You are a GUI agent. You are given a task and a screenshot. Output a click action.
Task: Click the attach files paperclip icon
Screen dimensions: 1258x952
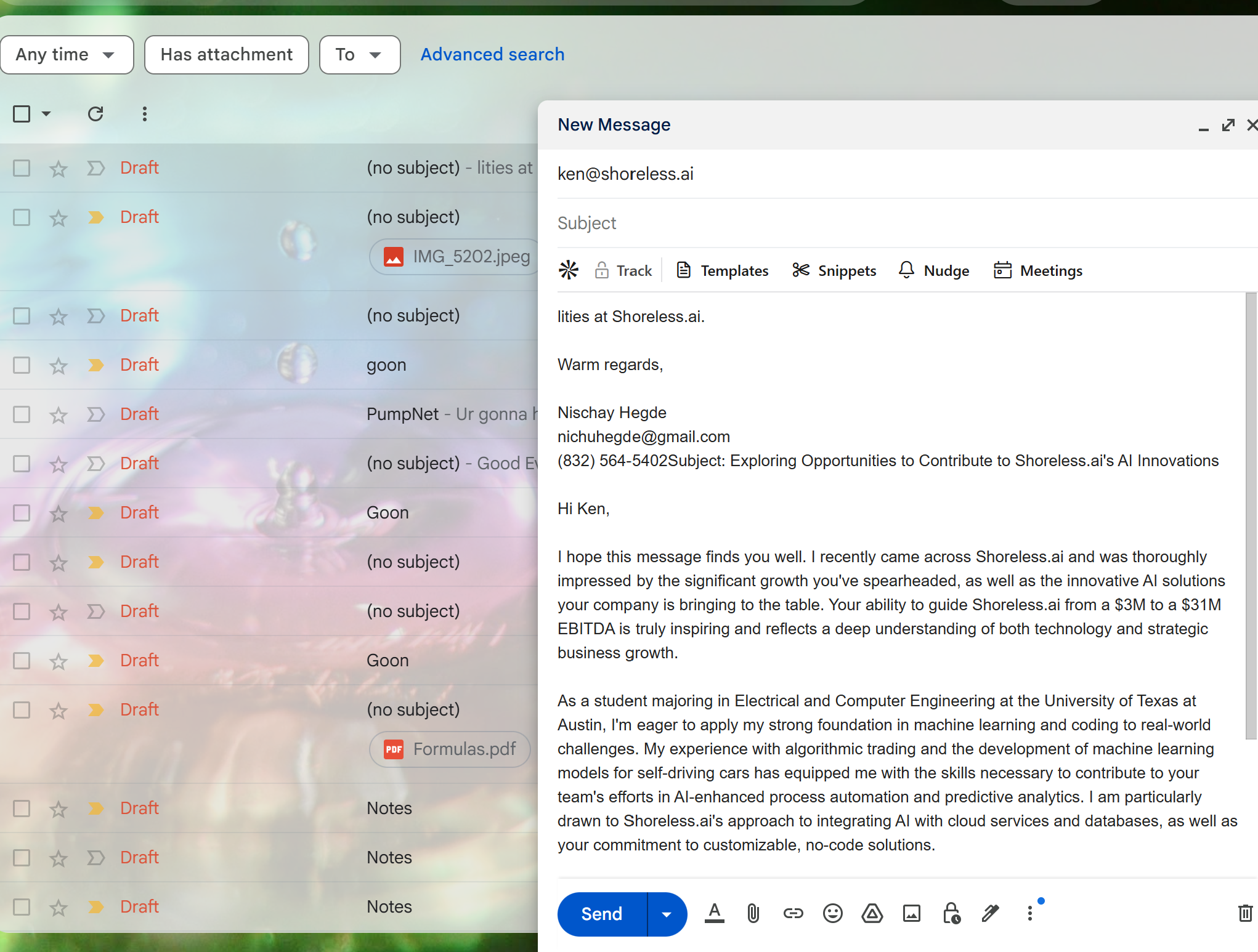pyautogui.click(x=753, y=913)
